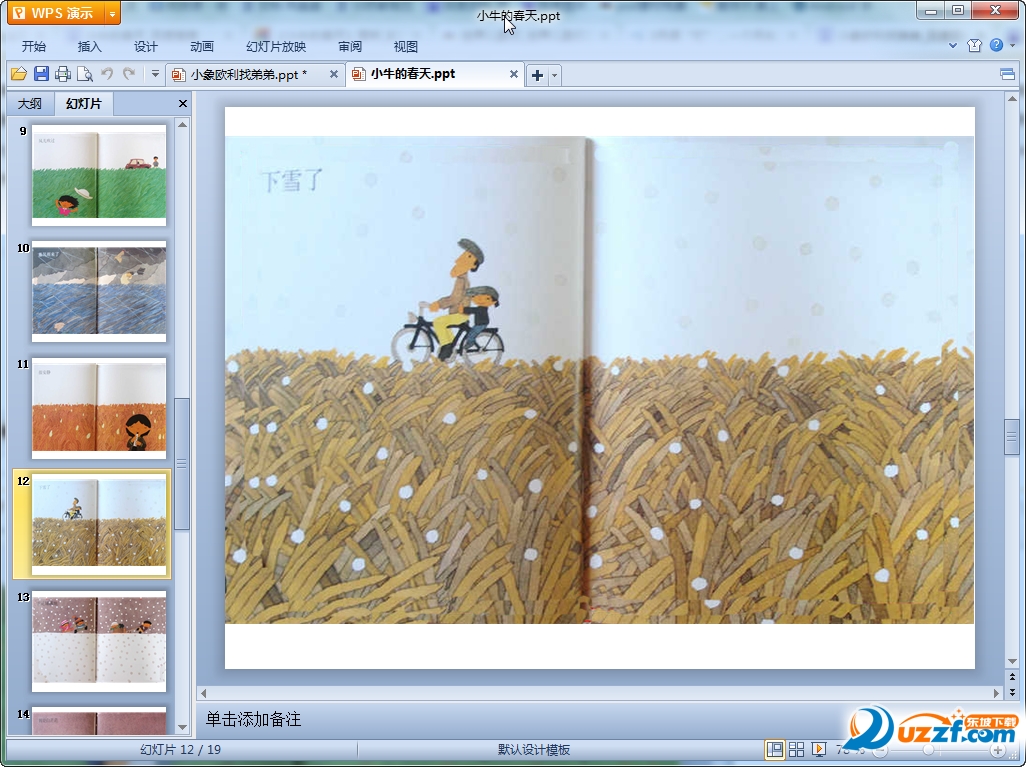Click the open file folder icon

[x=19, y=74]
